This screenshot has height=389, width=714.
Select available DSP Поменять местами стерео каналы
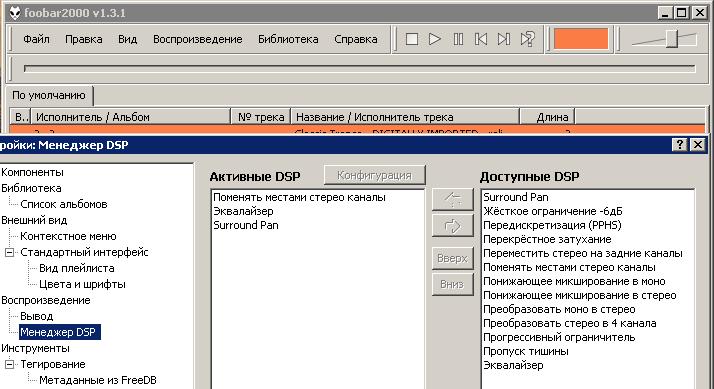569,267
